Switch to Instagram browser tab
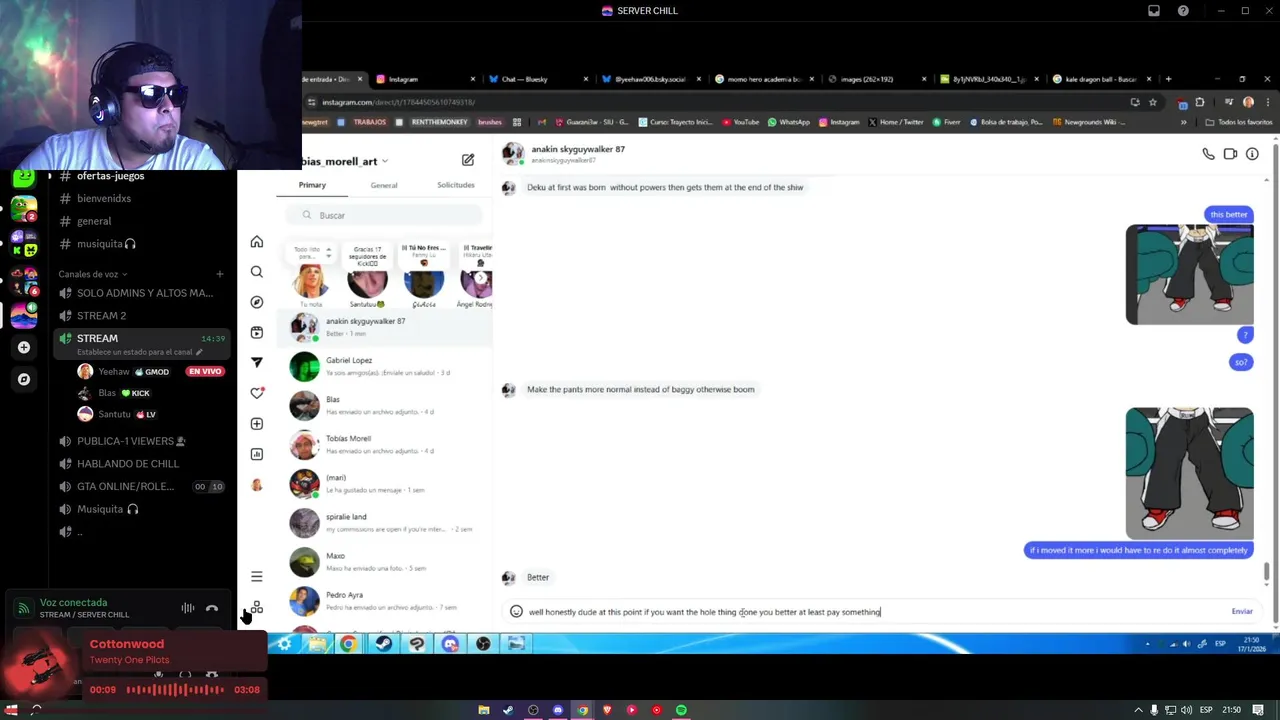The width and height of the screenshot is (1280, 720). [424, 79]
